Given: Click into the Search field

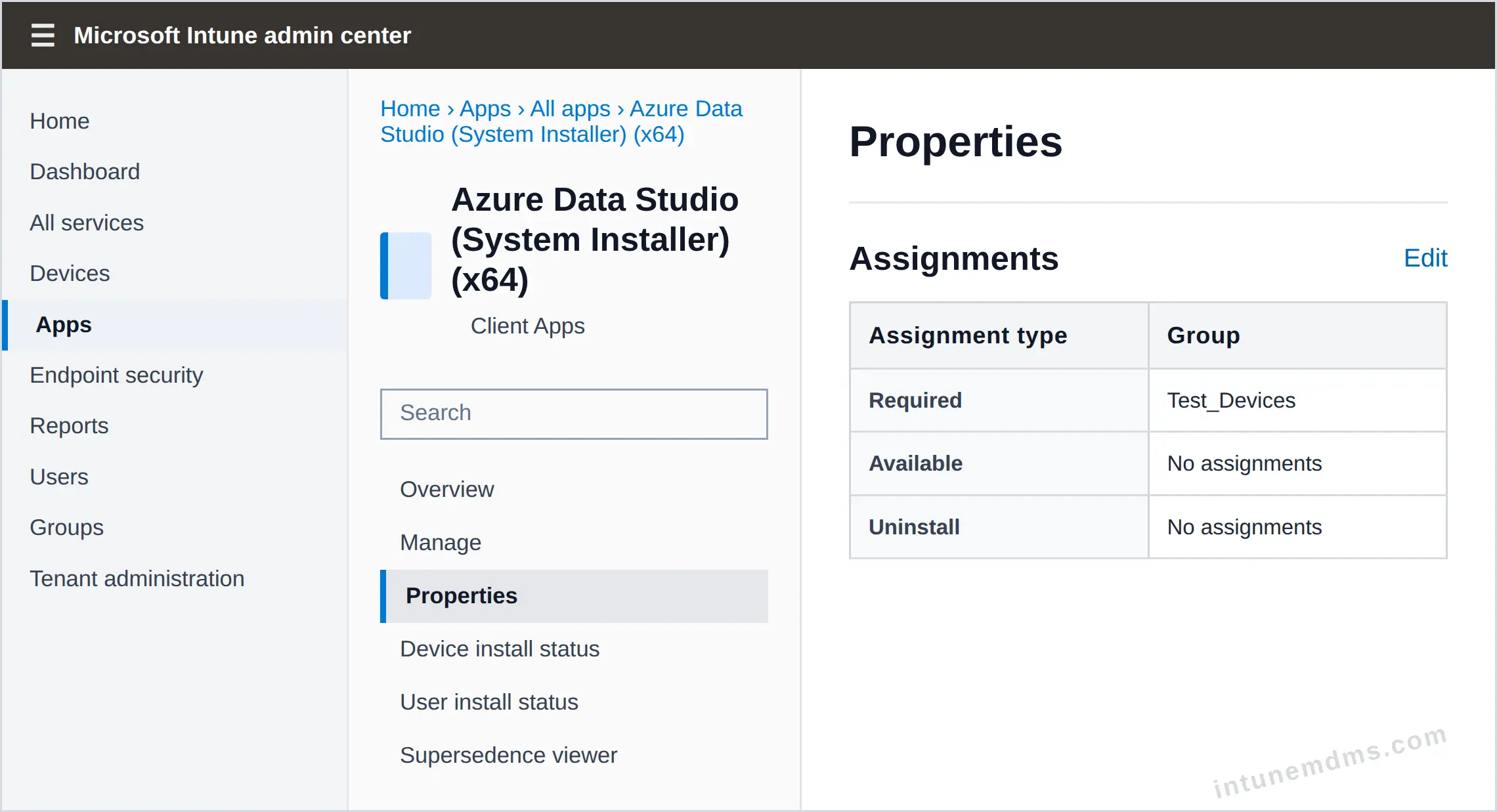Looking at the screenshot, I should [574, 414].
